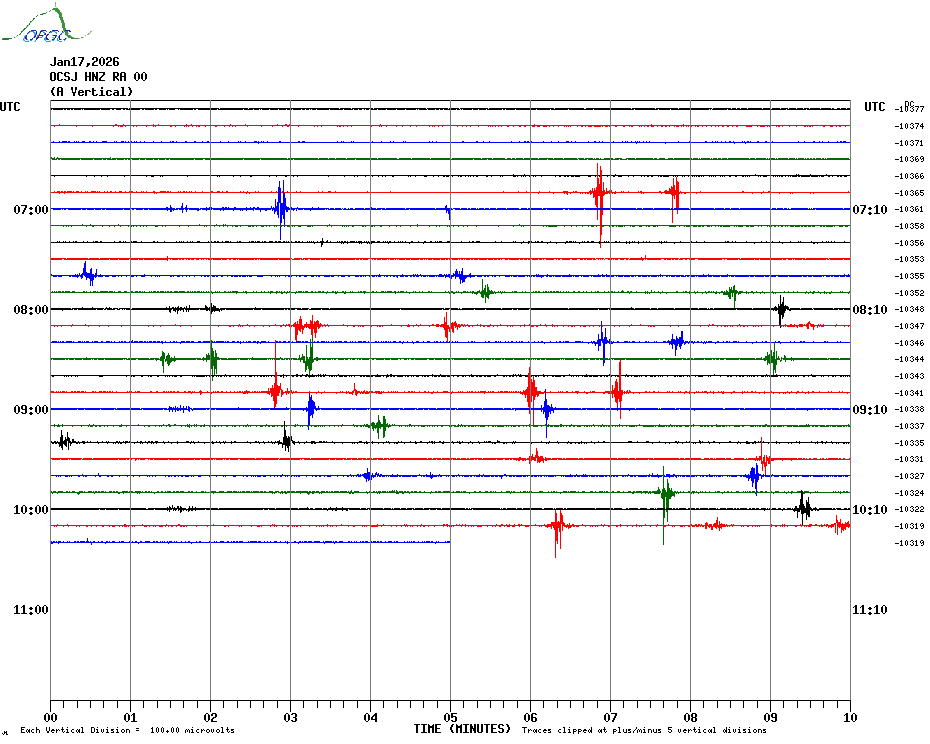Select the OCSJ HNZ RA 00 station label
Image resolution: width=930 pixels, height=744 pixels.
98,77
